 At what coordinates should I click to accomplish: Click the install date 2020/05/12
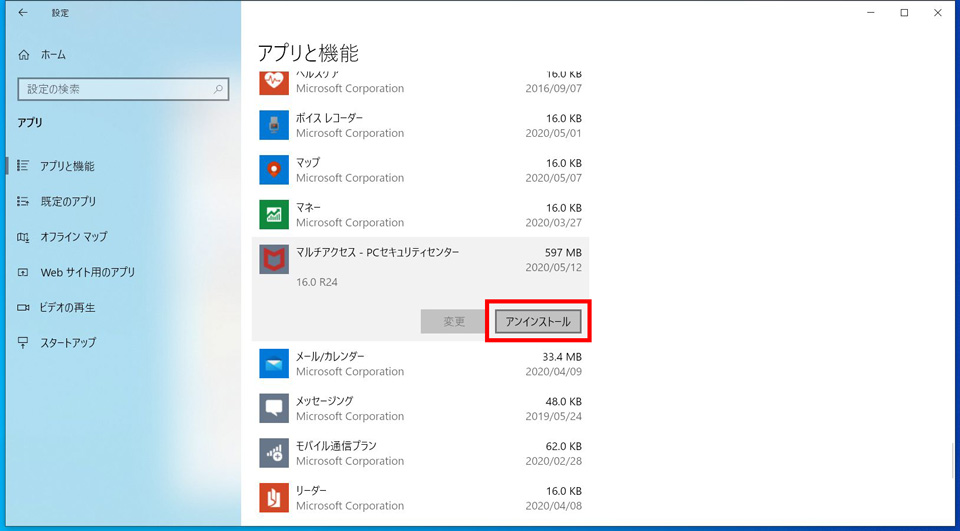(x=553, y=268)
